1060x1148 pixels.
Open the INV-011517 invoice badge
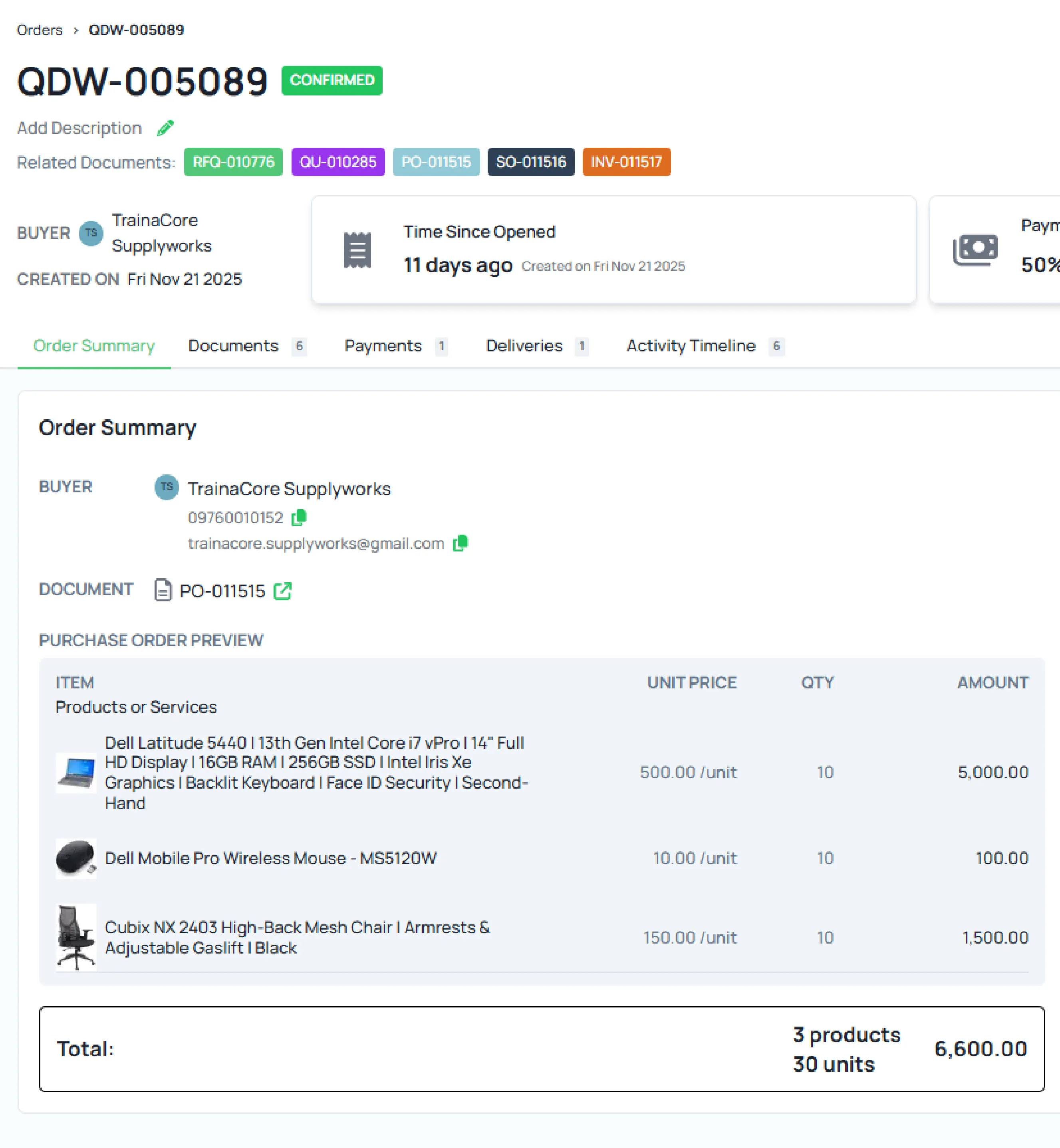click(626, 162)
